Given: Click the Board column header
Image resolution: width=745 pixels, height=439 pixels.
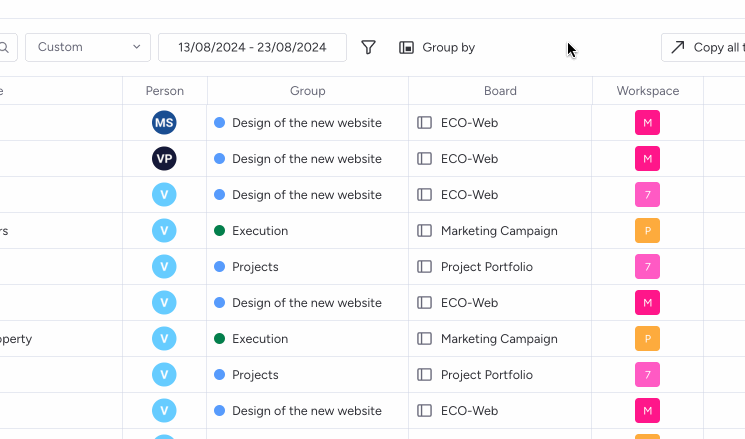Looking at the screenshot, I should click(500, 91).
